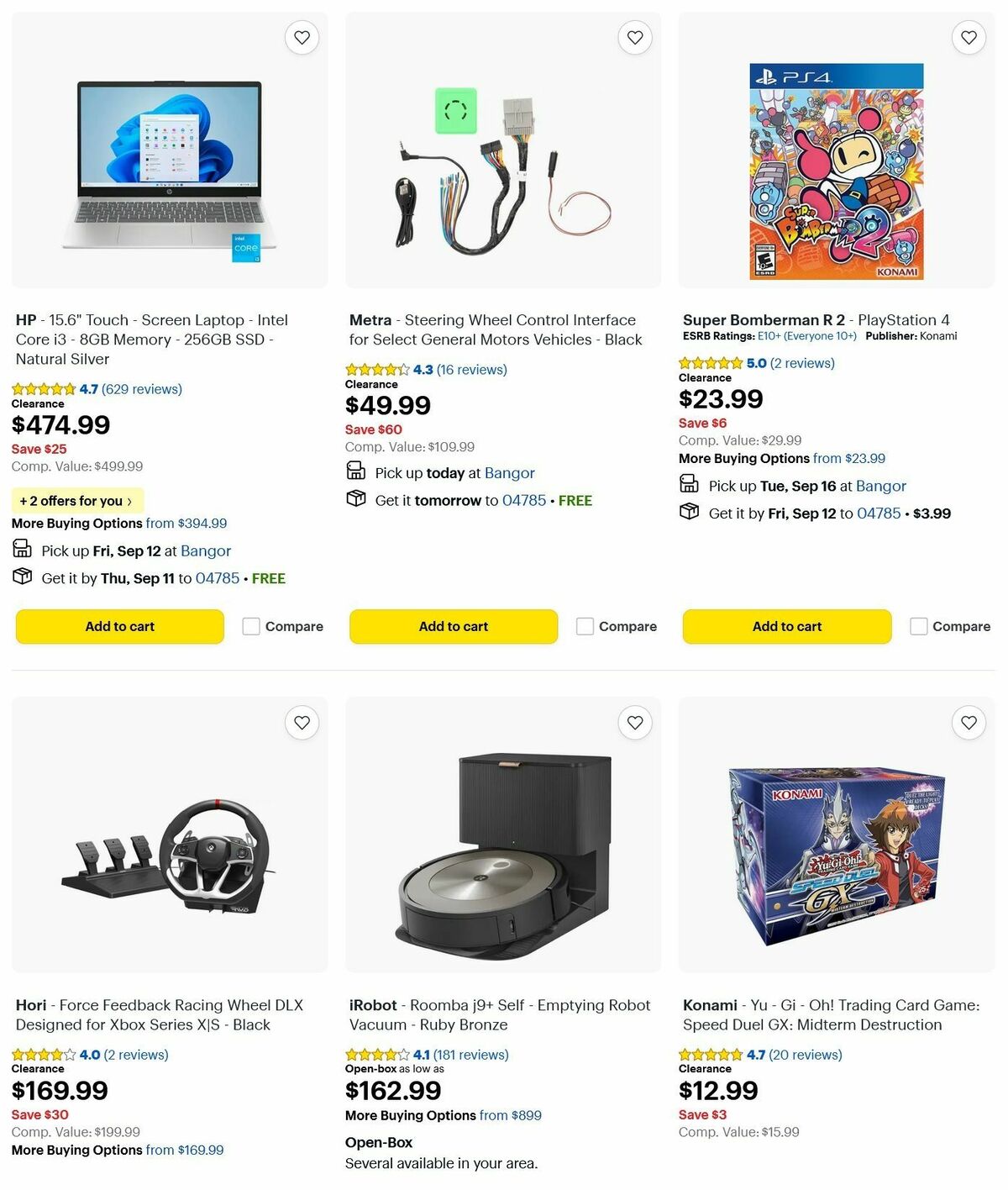Expand the '+ 2 offers for you' section
Screen dimensions: 1008x1190
[77, 500]
